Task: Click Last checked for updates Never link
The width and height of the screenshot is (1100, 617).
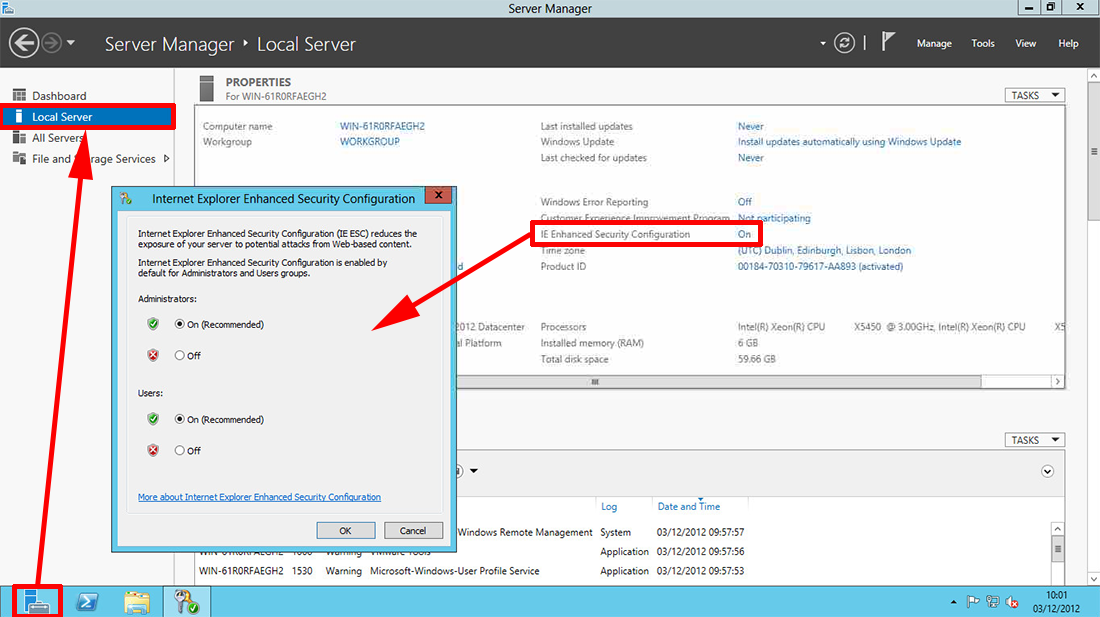Action: click(x=751, y=158)
